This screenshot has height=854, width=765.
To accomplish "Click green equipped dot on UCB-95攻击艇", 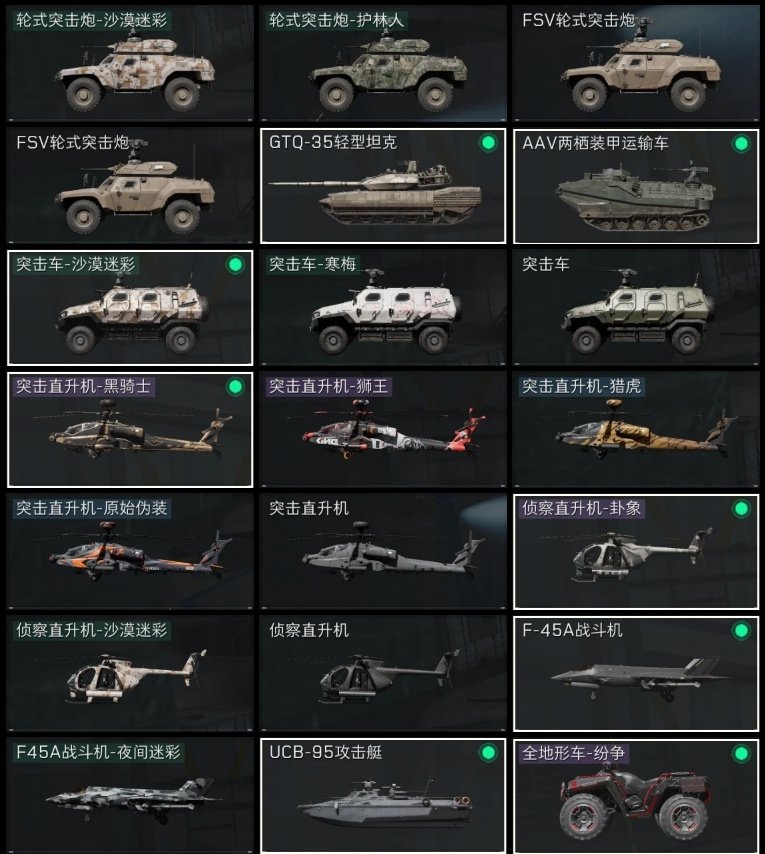I will [x=488, y=753].
